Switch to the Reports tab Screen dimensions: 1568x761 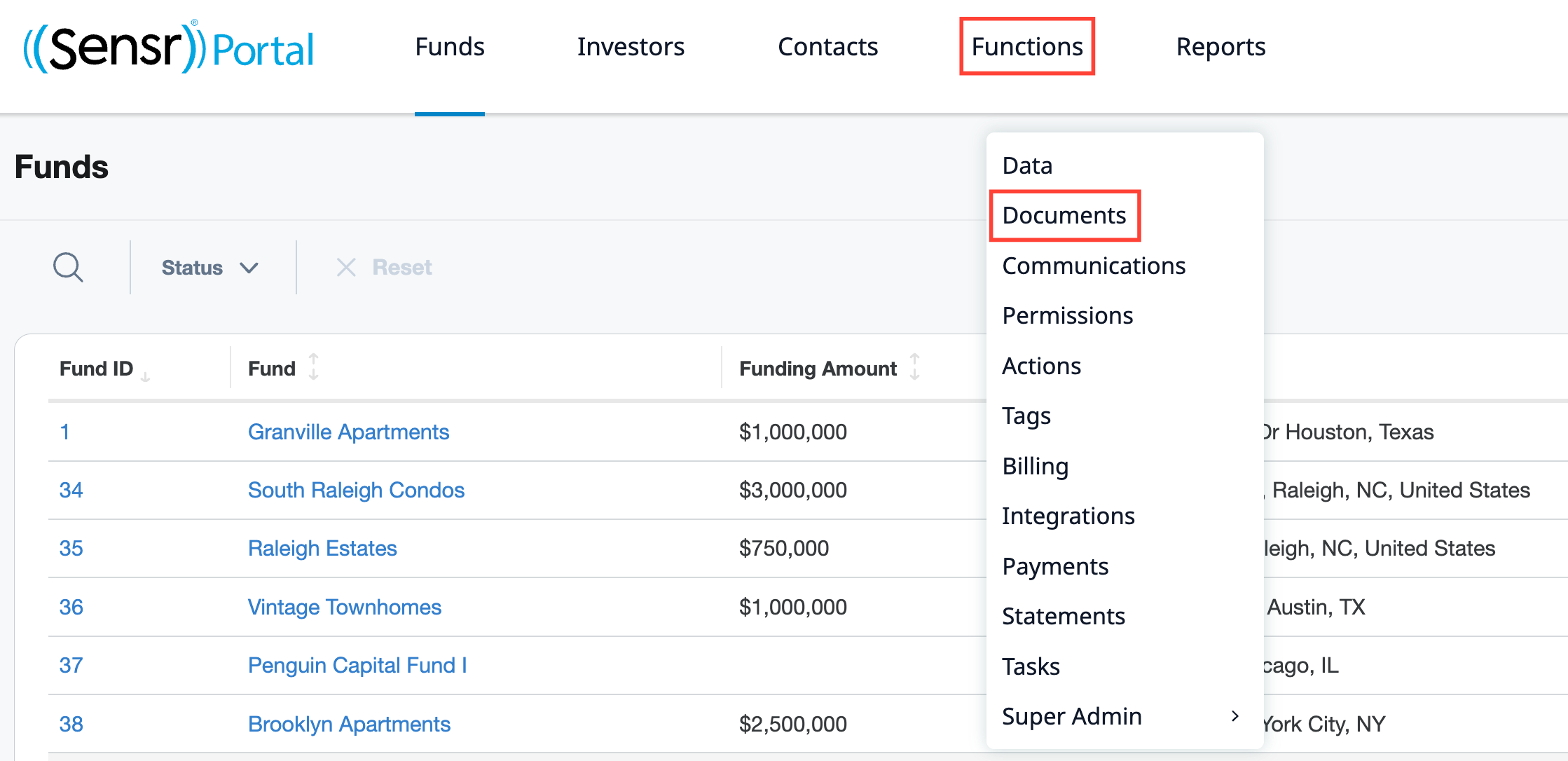pyautogui.click(x=1220, y=47)
